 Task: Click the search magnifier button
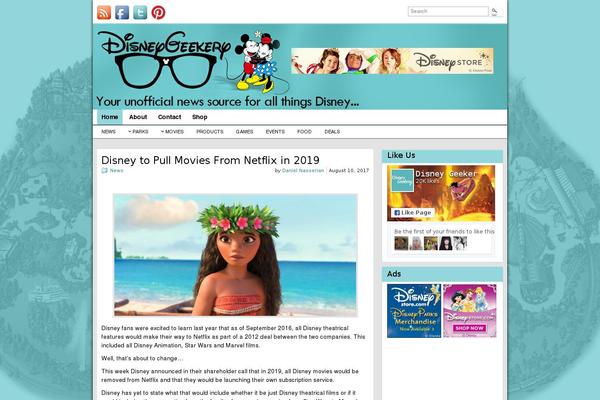[494, 11]
